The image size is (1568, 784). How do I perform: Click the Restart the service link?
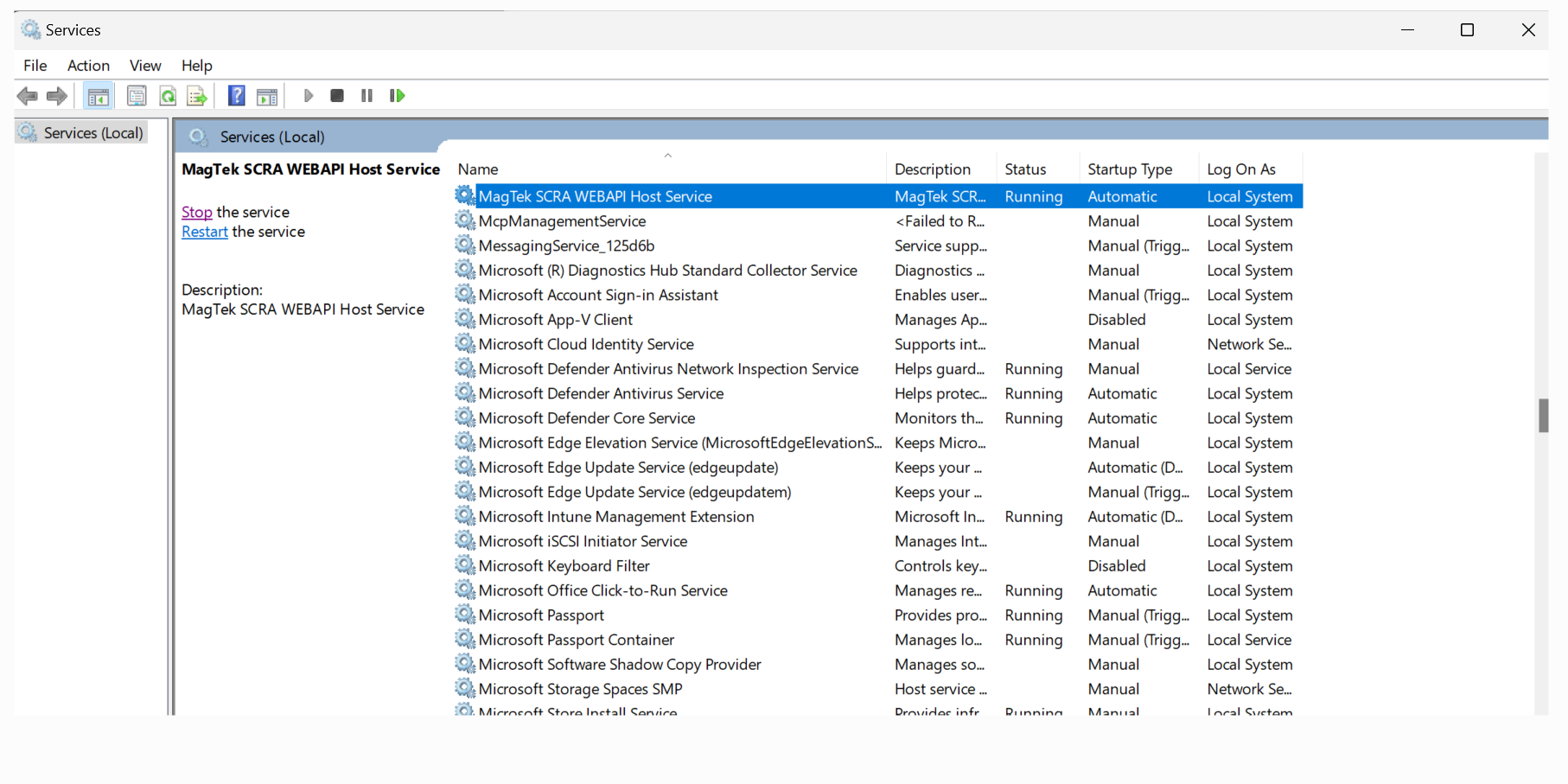coord(204,232)
